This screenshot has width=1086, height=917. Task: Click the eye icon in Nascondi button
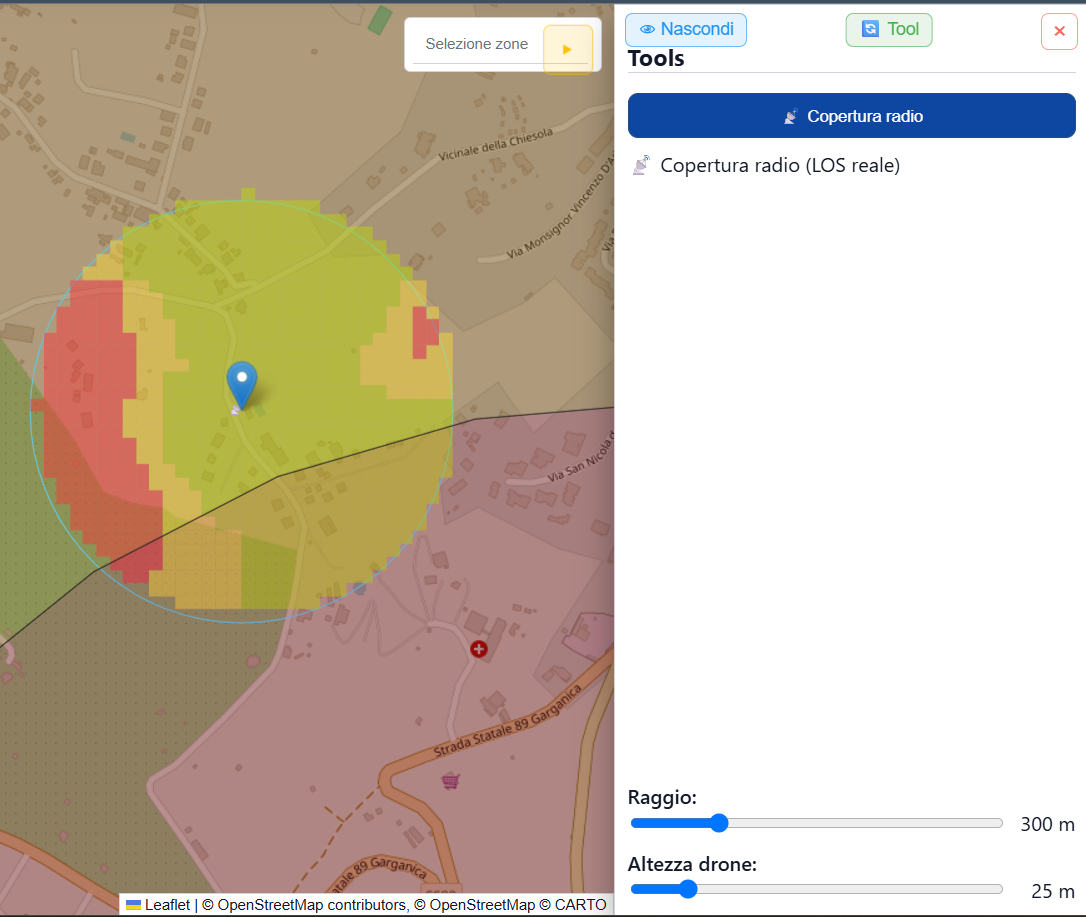tap(647, 29)
